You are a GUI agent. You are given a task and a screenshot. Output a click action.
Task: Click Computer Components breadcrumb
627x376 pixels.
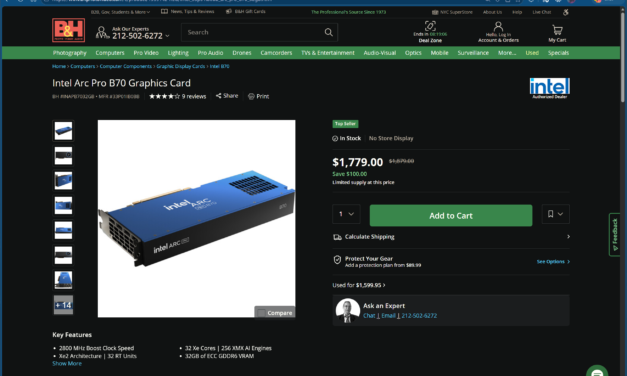(x=126, y=66)
